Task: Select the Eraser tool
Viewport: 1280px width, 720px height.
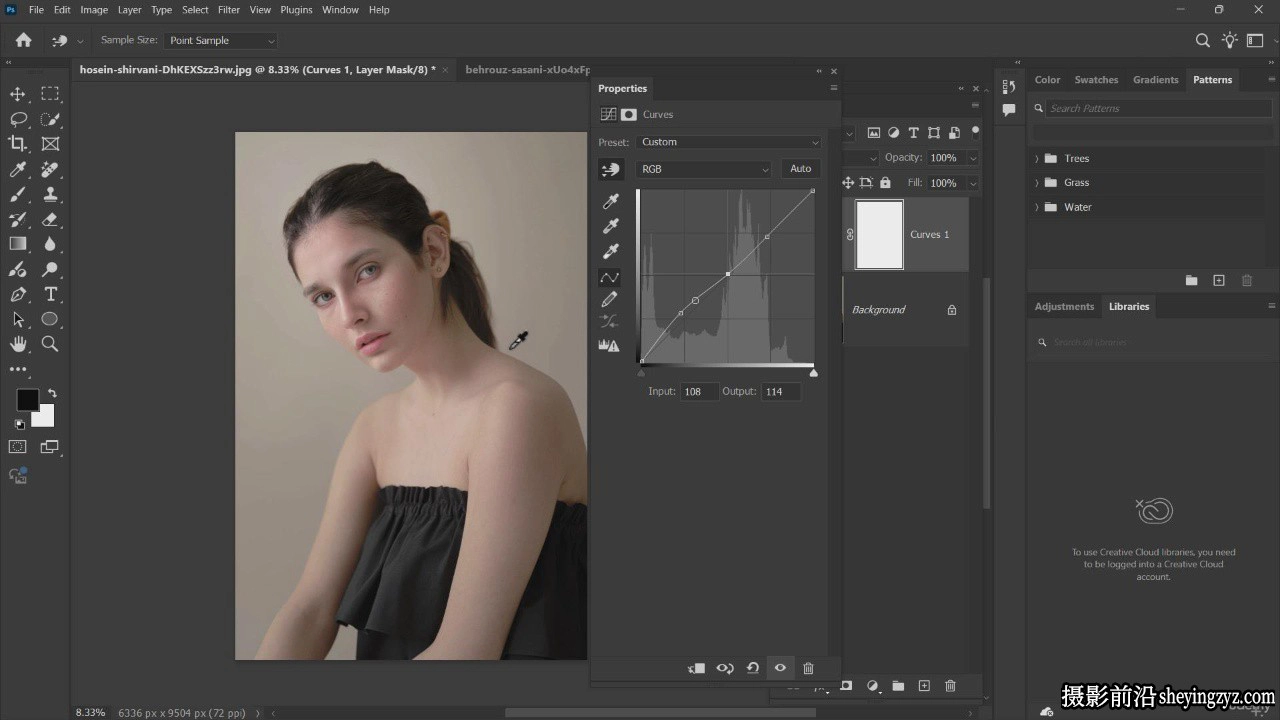Action: click(50, 219)
